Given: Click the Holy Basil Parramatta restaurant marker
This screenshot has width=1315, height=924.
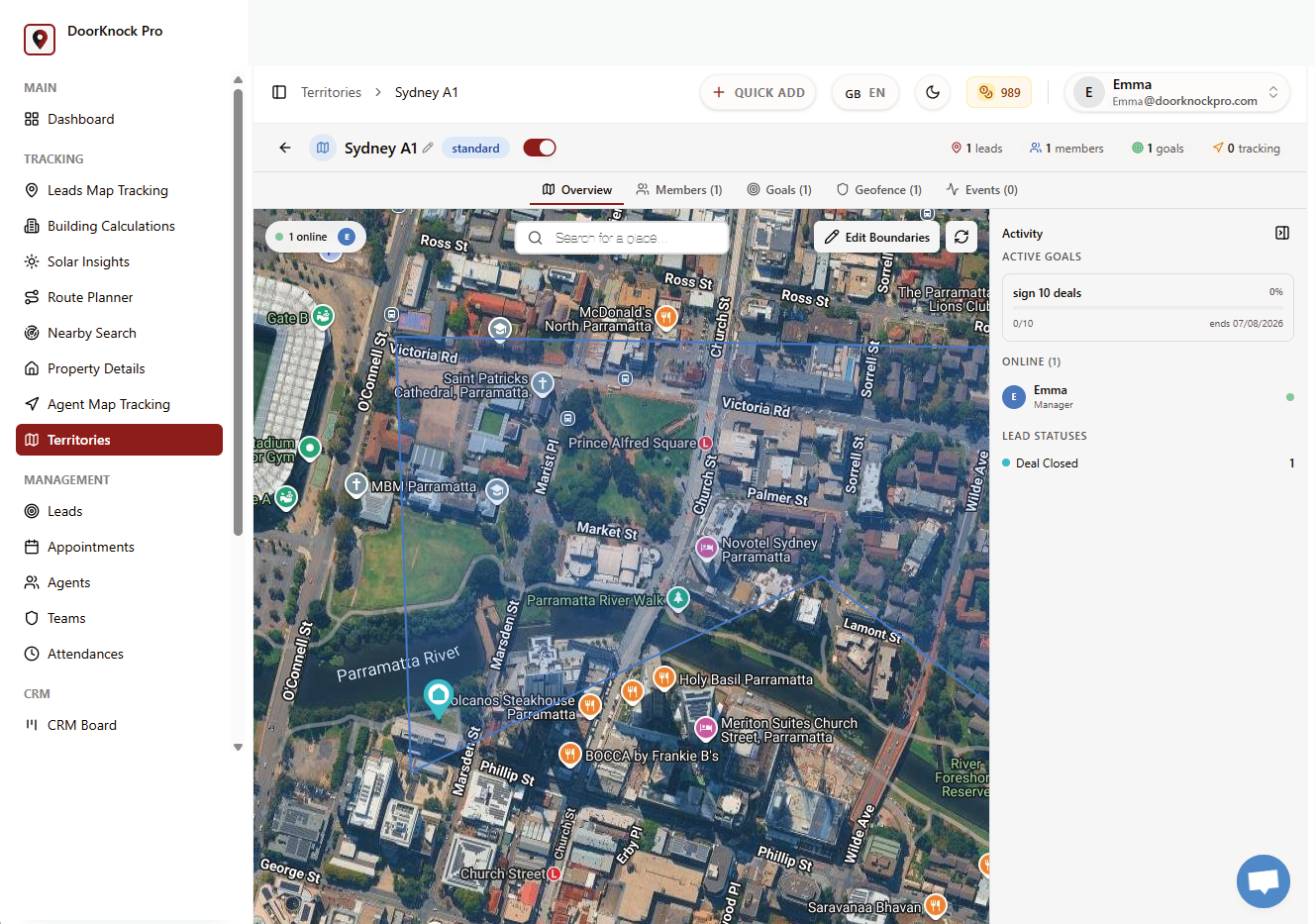Looking at the screenshot, I should click(663, 678).
